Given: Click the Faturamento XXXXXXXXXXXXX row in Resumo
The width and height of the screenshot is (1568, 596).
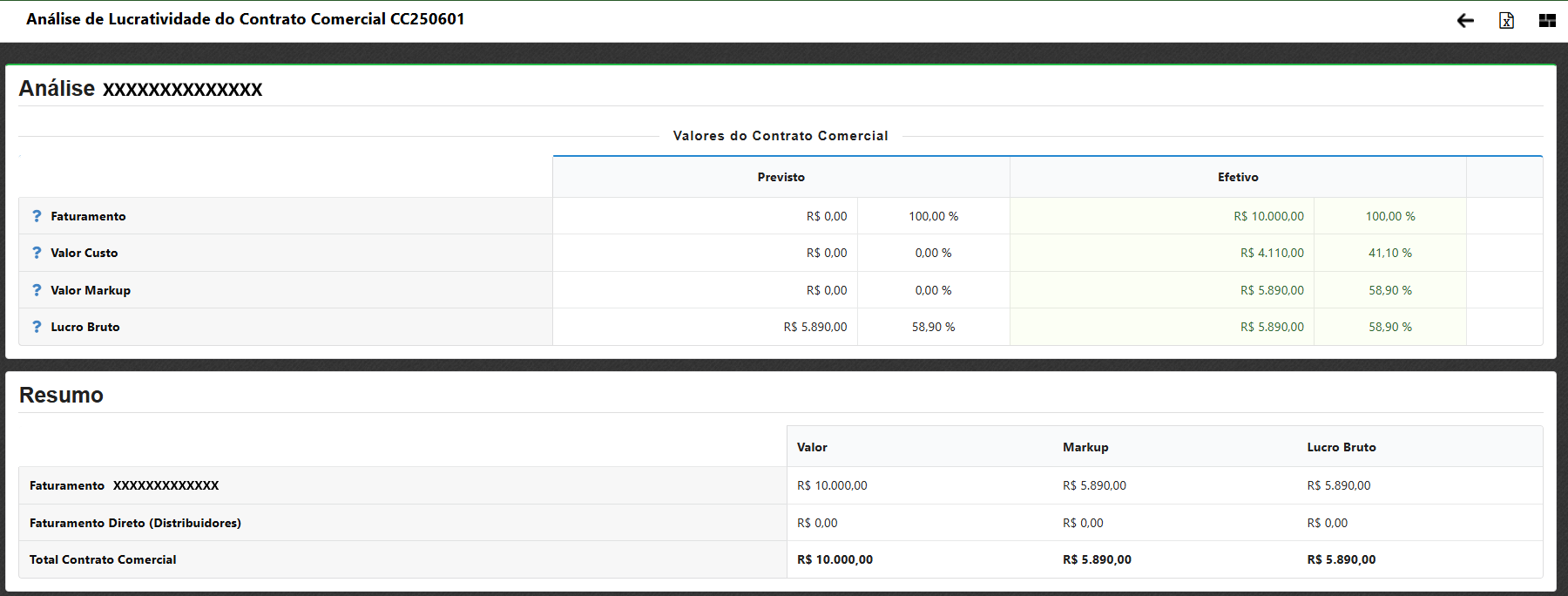Looking at the screenshot, I should tap(124, 485).
